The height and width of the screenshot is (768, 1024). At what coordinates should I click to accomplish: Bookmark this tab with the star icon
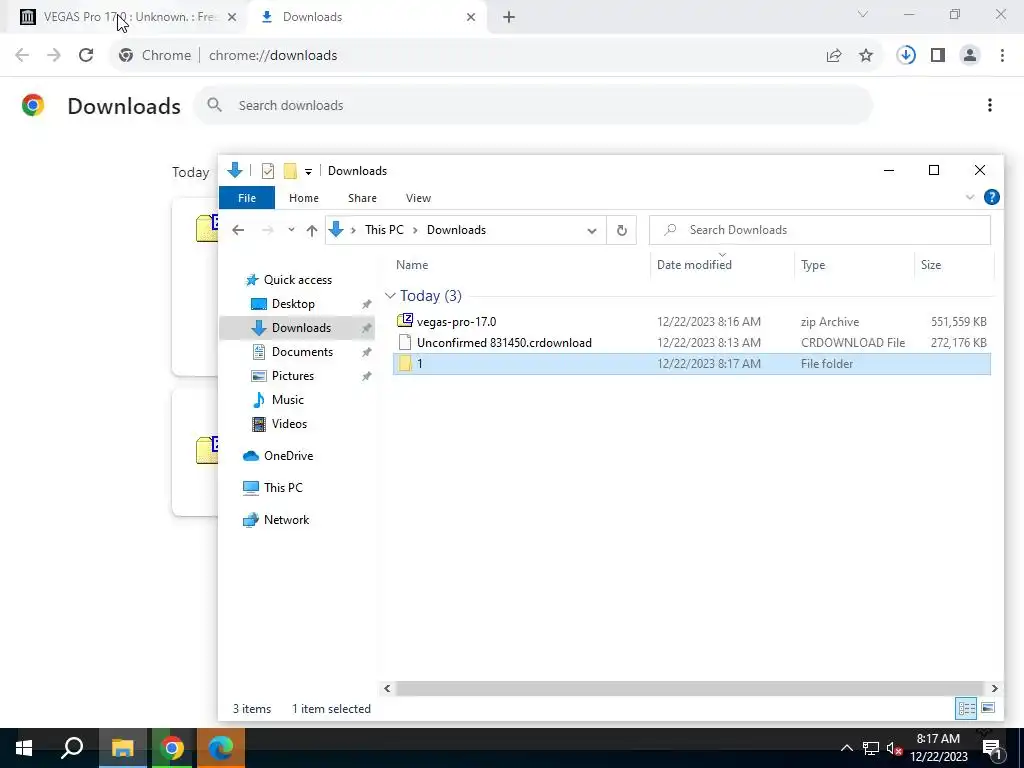click(x=866, y=56)
